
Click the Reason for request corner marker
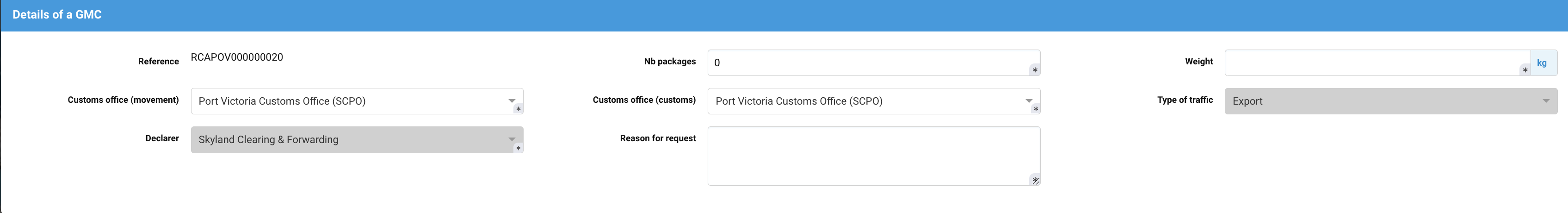tap(1035, 180)
